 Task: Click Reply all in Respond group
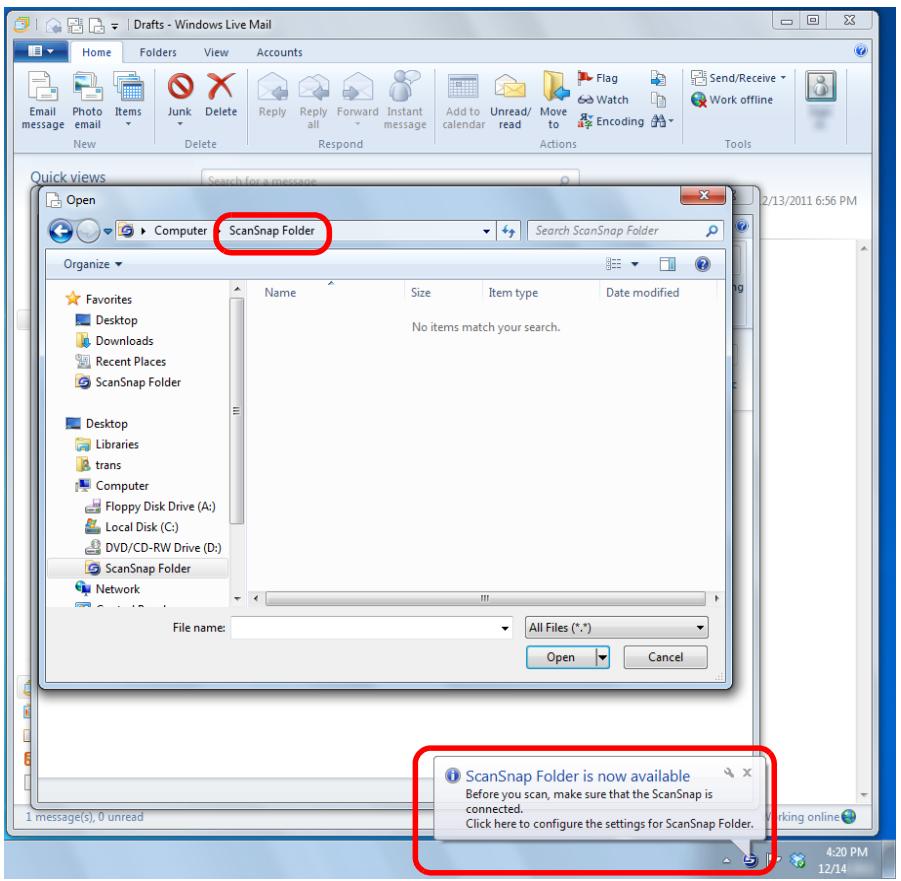click(x=313, y=101)
